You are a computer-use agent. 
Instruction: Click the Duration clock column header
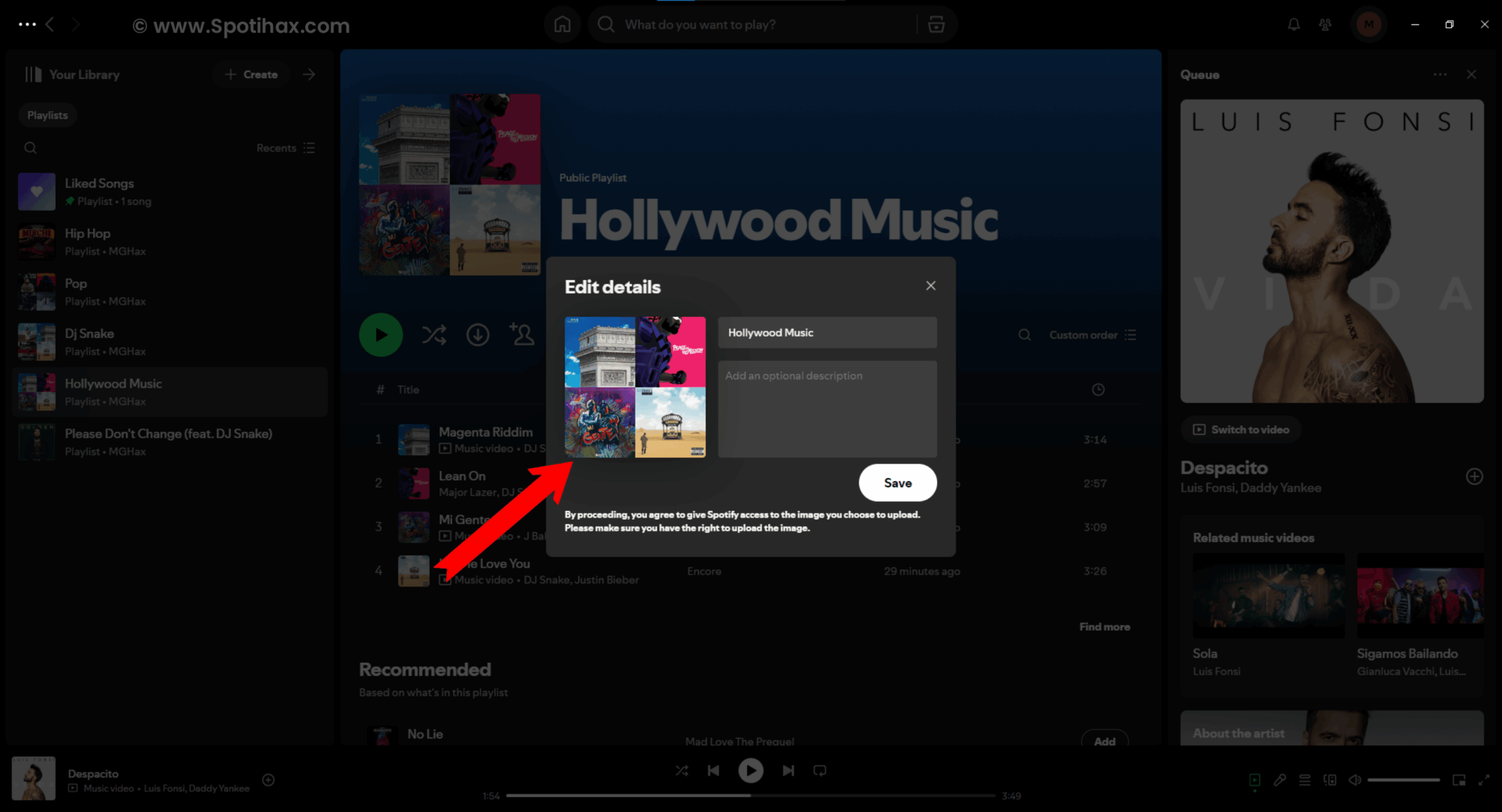[1098, 390]
